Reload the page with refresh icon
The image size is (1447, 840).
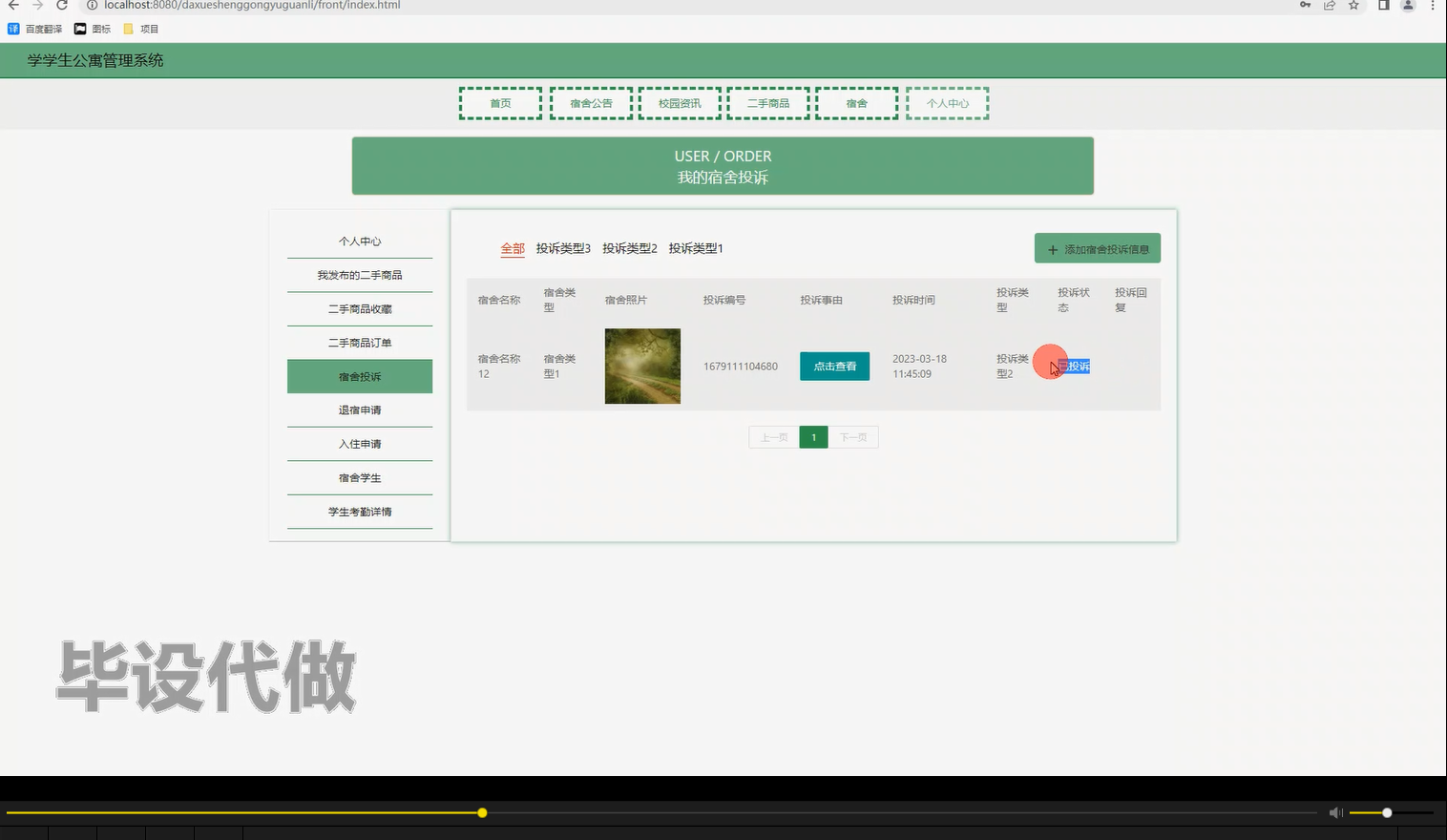pyautogui.click(x=61, y=6)
